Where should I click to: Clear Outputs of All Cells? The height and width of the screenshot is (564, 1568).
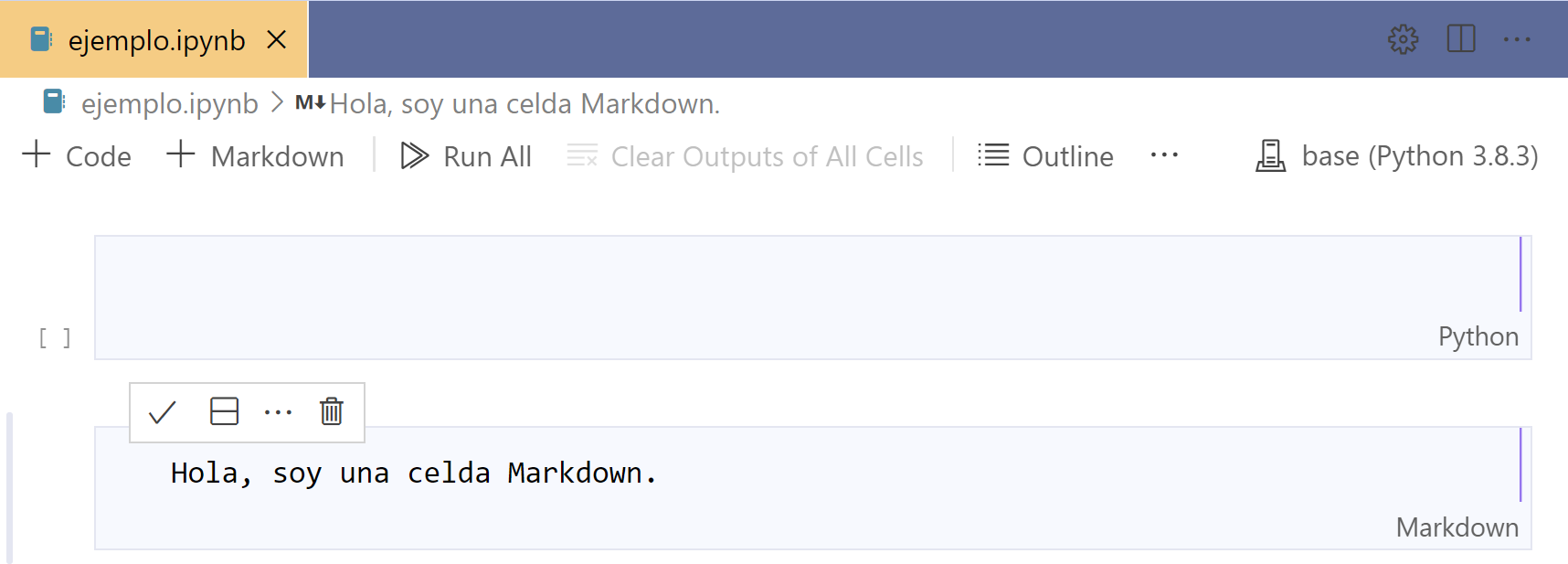(746, 156)
